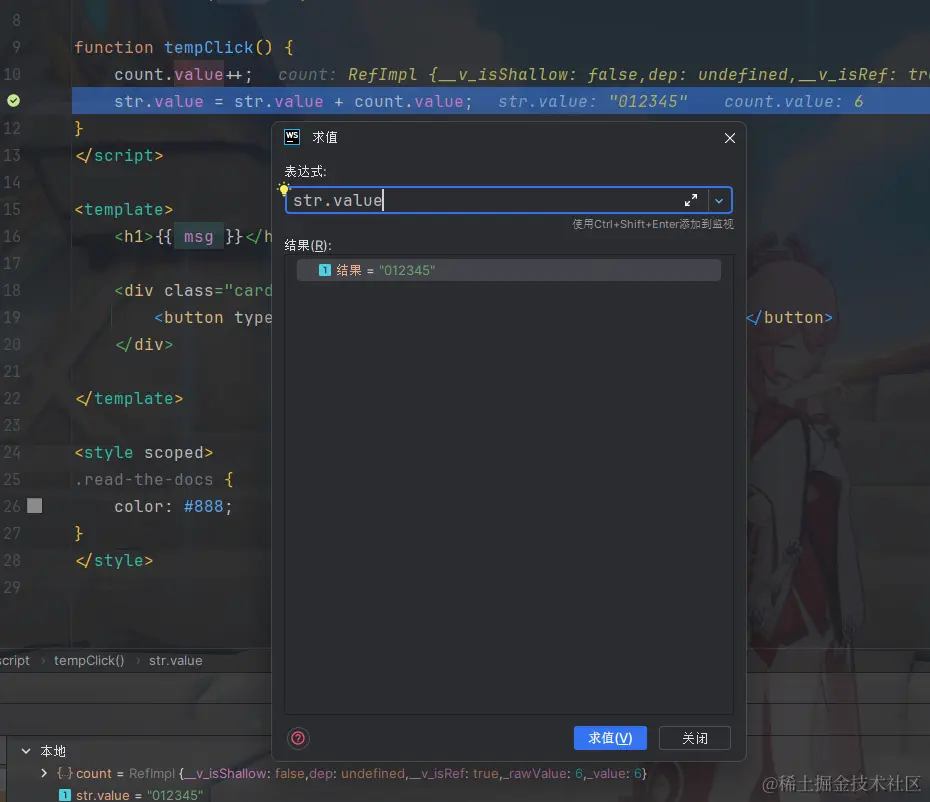Click the lightbulb intention icon

[x=284, y=189]
